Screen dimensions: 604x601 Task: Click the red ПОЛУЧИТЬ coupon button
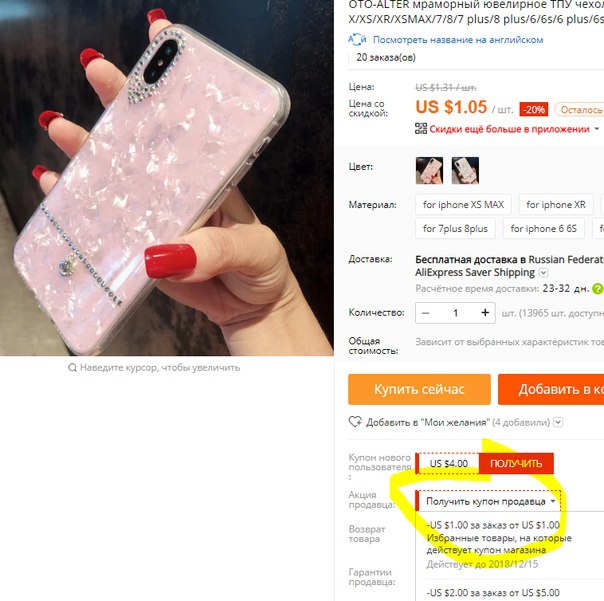[x=516, y=463]
